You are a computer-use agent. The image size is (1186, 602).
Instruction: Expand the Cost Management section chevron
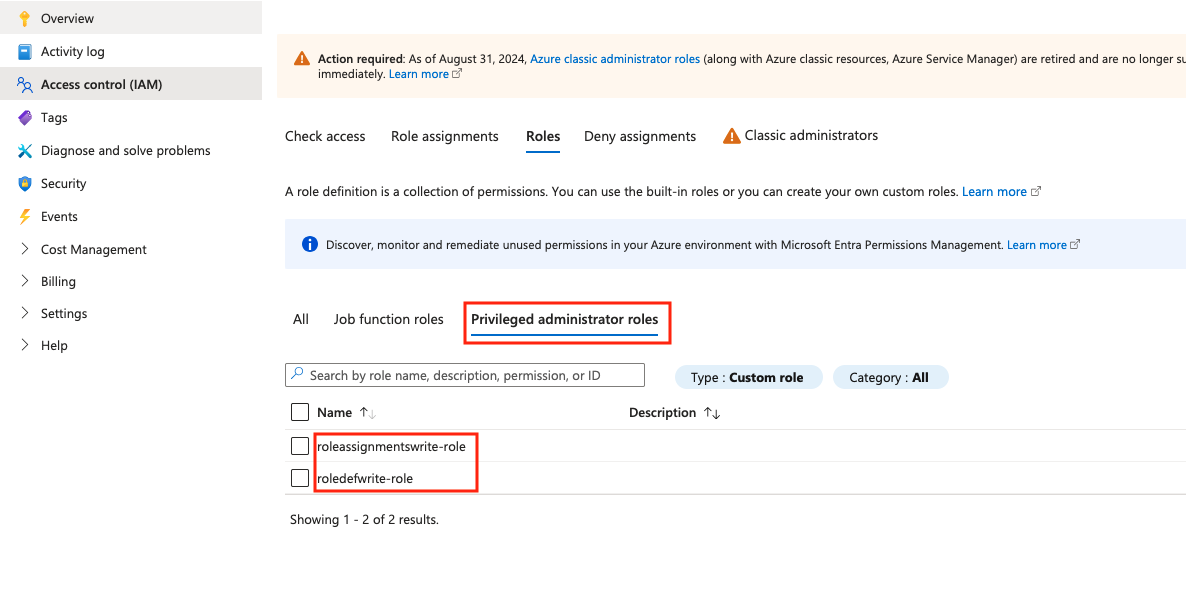pos(25,249)
